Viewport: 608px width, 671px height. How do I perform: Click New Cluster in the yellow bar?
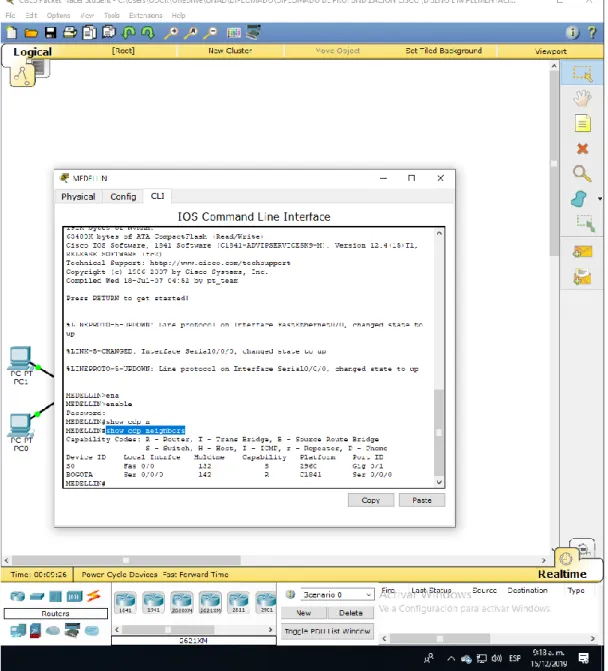pos(230,50)
